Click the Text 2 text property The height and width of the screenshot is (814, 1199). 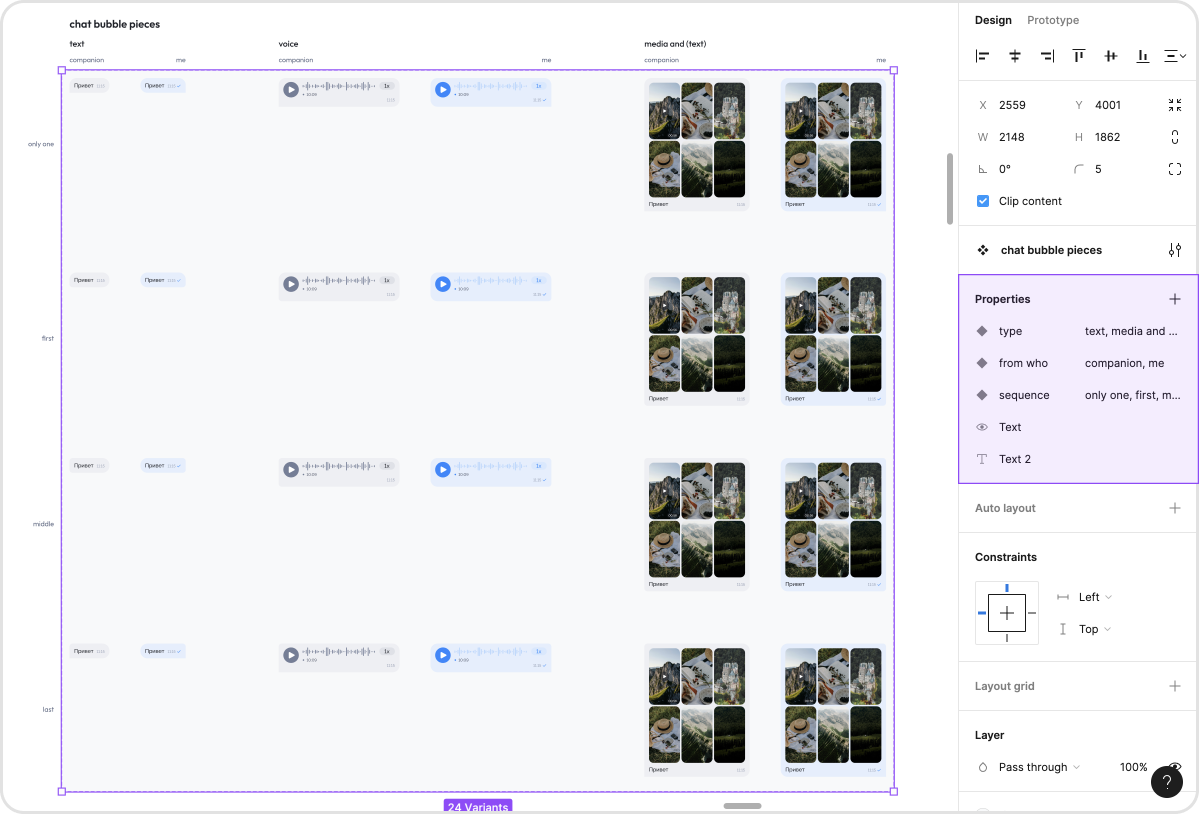[x=1078, y=459]
